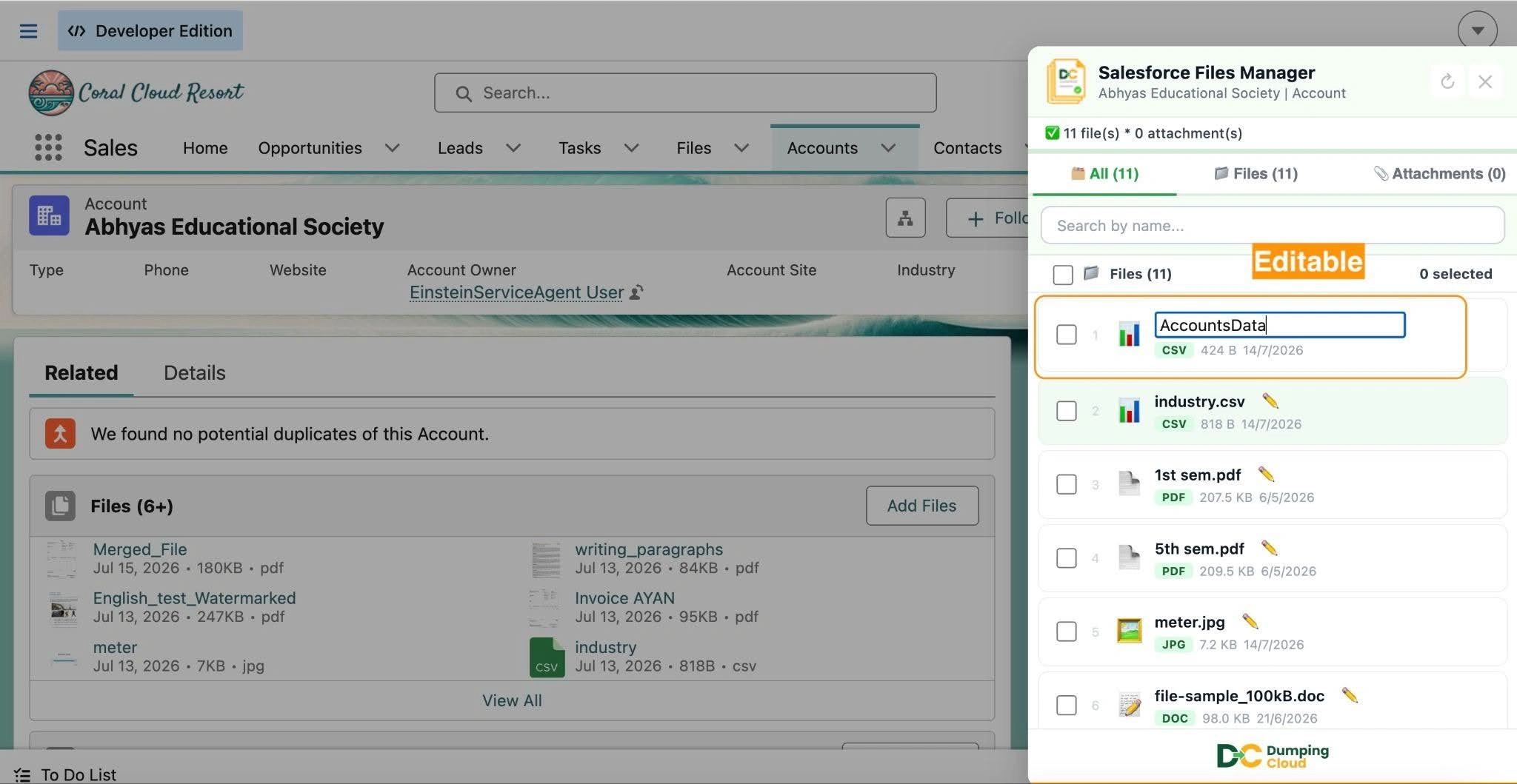Click the doc icon of file-sample_100kB.doc
Screen dimensions: 1517x784
(1129, 705)
